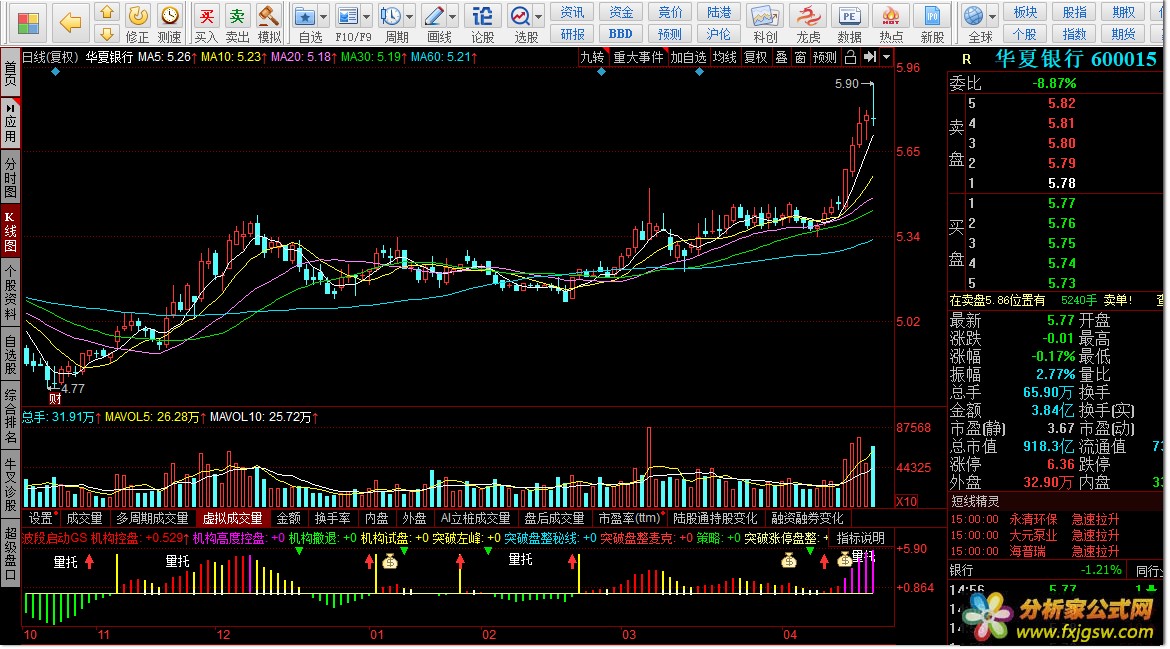
Task: Click 大元泵业 in 短线精灵 list
Action: tap(1033, 535)
